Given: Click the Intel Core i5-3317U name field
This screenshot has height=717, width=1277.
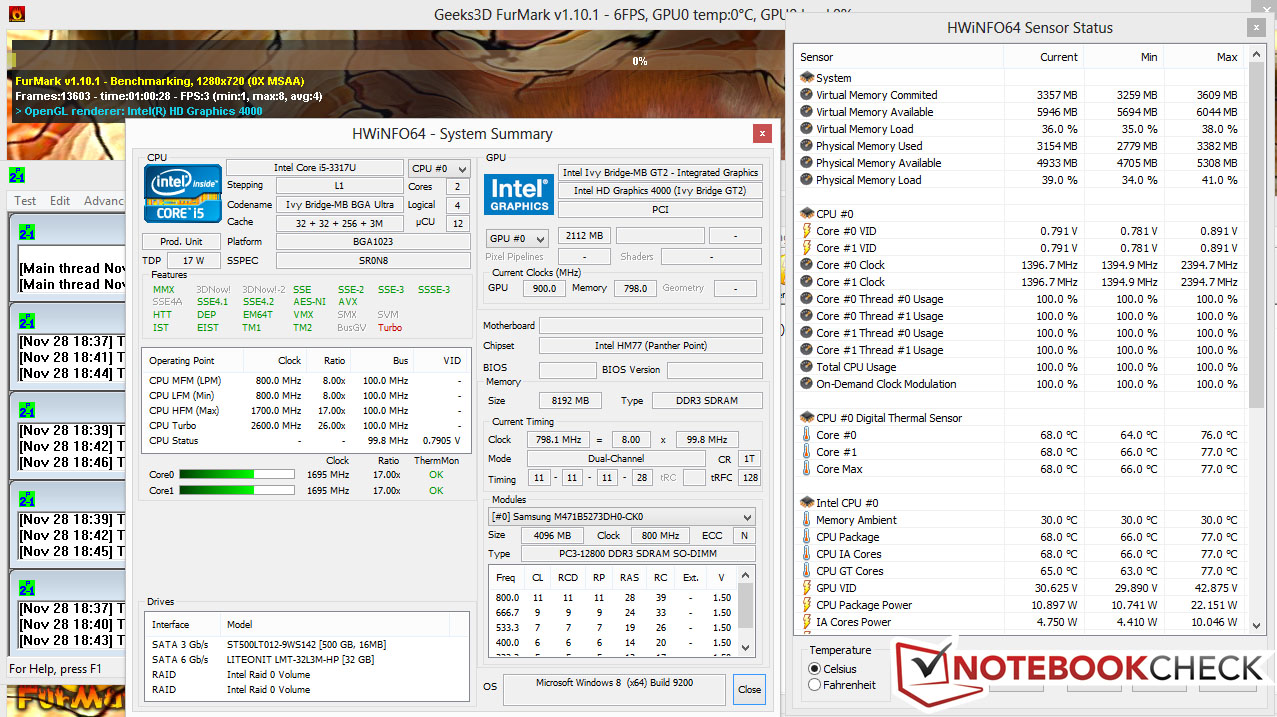Looking at the screenshot, I should pyautogui.click(x=313, y=167).
